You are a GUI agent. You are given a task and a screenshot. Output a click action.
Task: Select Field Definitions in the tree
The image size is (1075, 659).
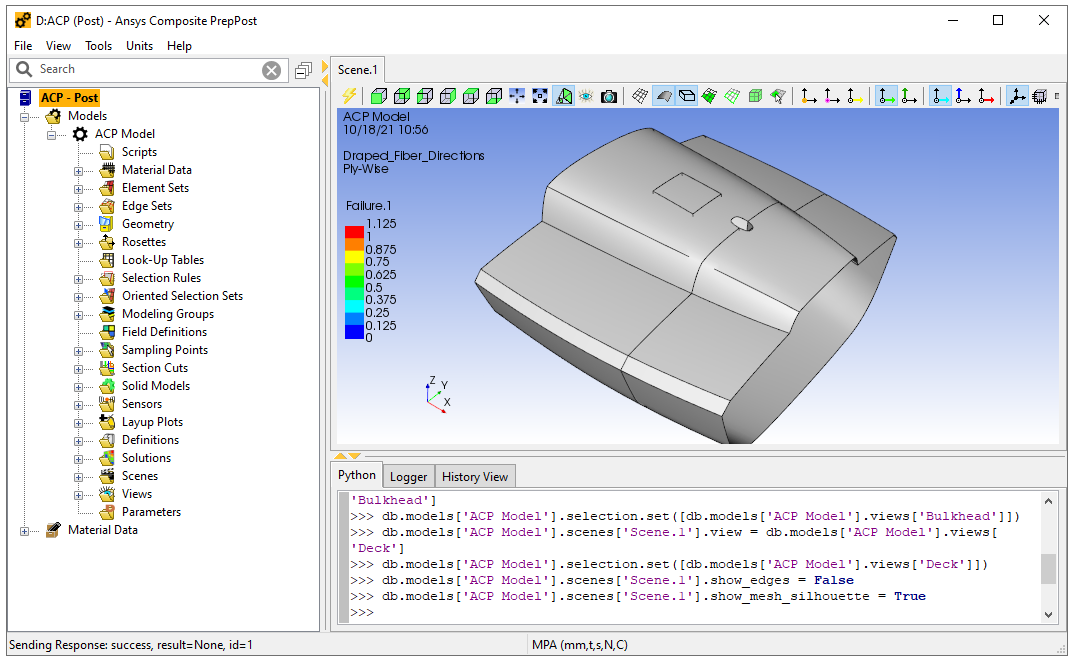(x=164, y=332)
